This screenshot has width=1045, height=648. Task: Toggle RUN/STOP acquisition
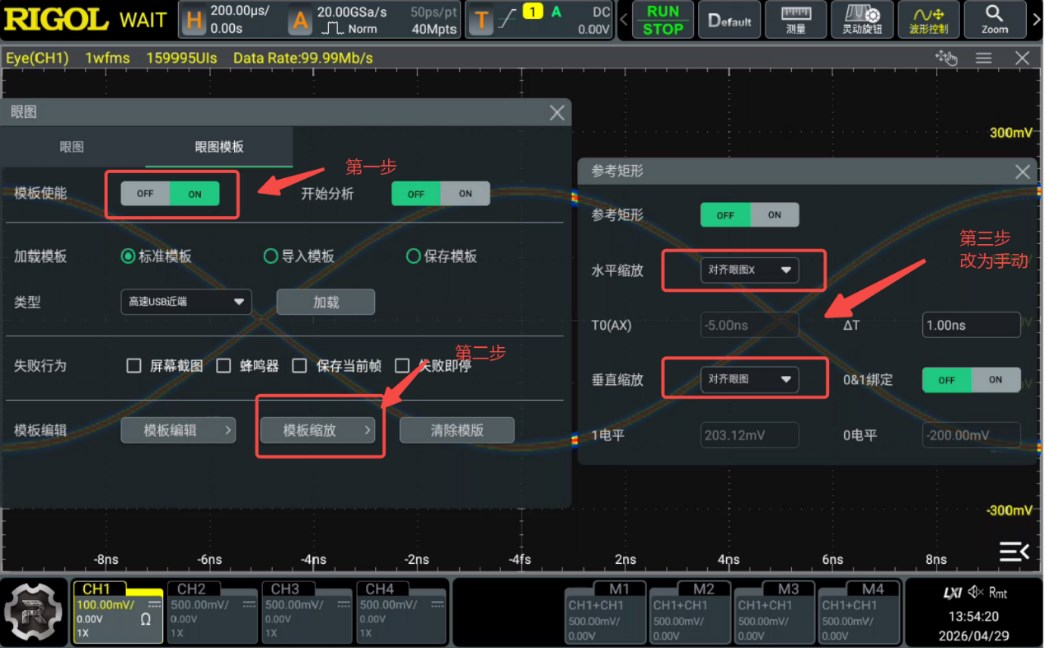pyautogui.click(x=662, y=20)
